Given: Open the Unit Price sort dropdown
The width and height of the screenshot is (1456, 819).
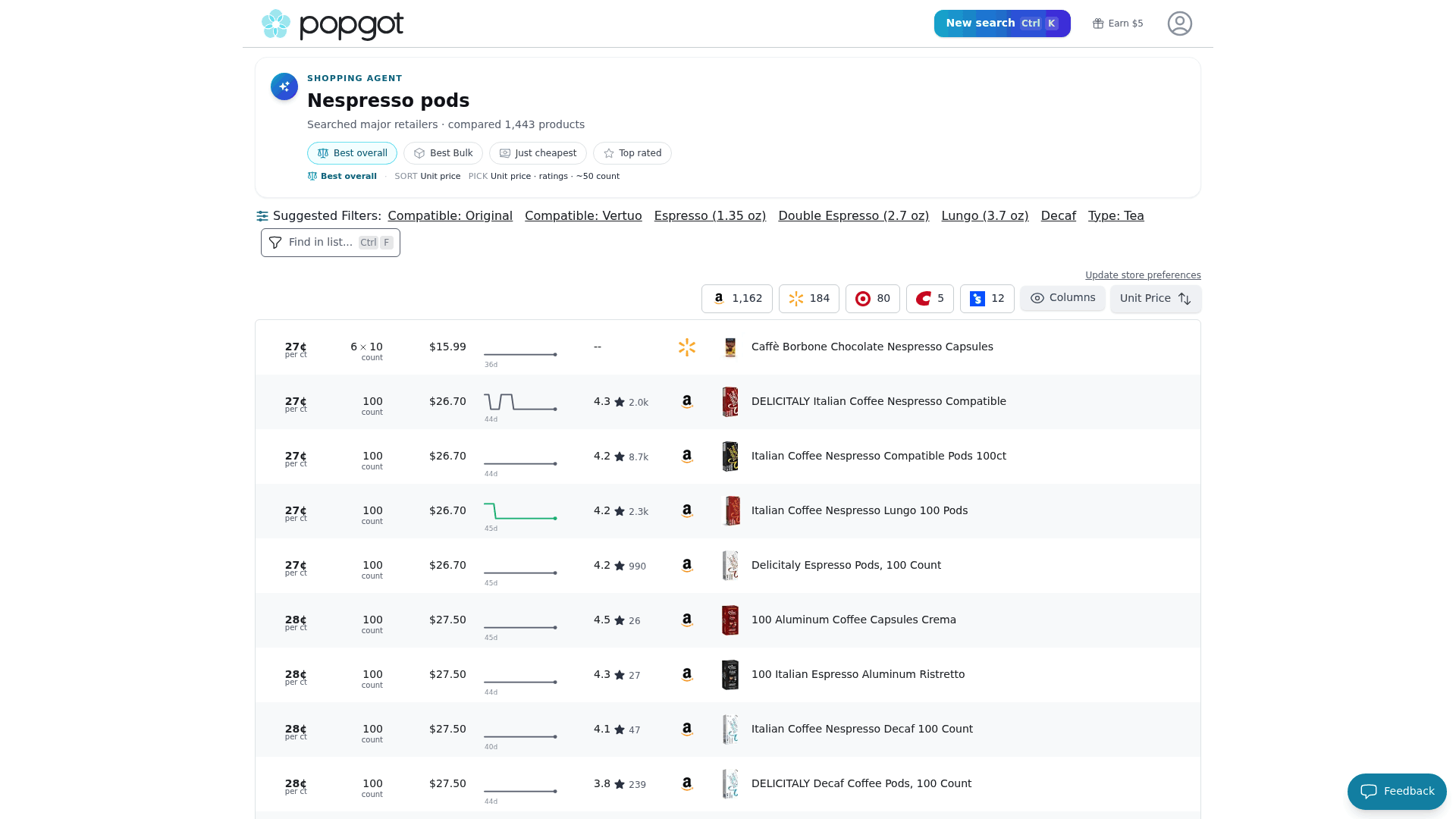Looking at the screenshot, I should coord(1156,299).
